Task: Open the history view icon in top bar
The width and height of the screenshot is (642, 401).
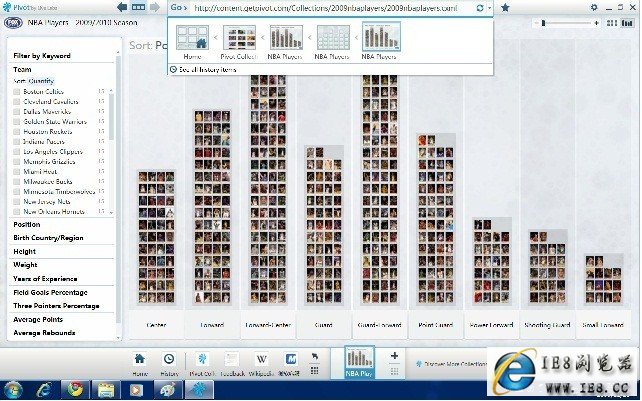Action: pyautogui.click(x=138, y=7)
